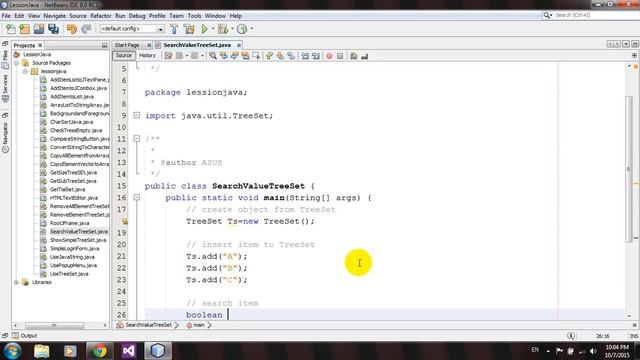This screenshot has height=360, width=640.
Task: Collapse the Javadoc fold at line 11
Action: click(137, 139)
